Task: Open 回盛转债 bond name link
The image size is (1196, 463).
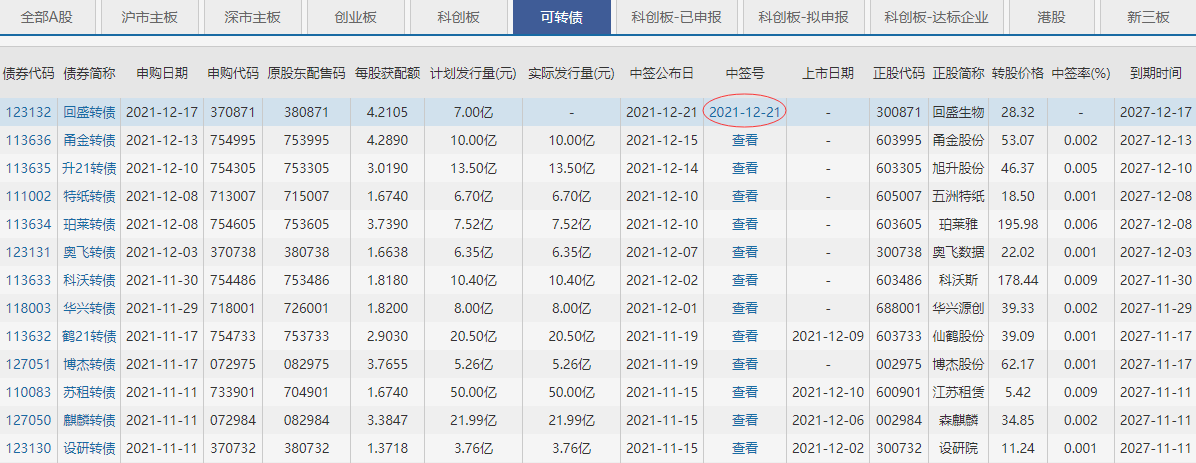Action: pyautogui.click(x=89, y=113)
